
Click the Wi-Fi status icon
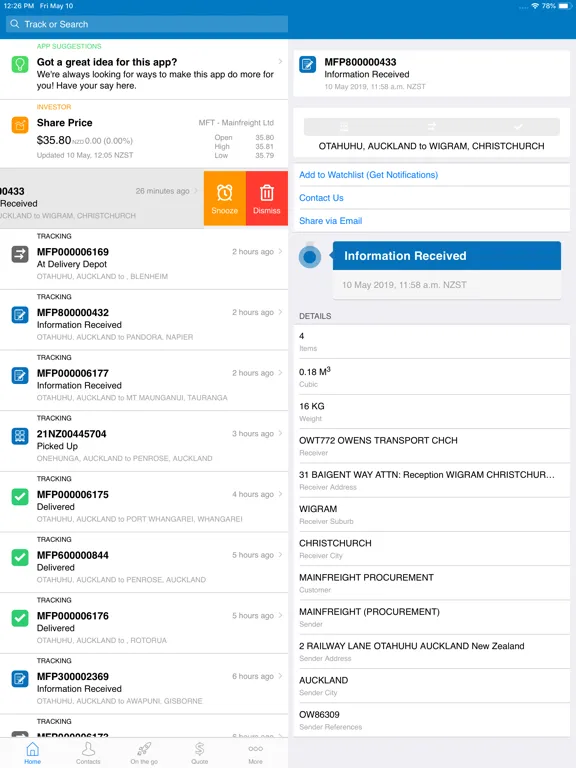(x=535, y=6)
